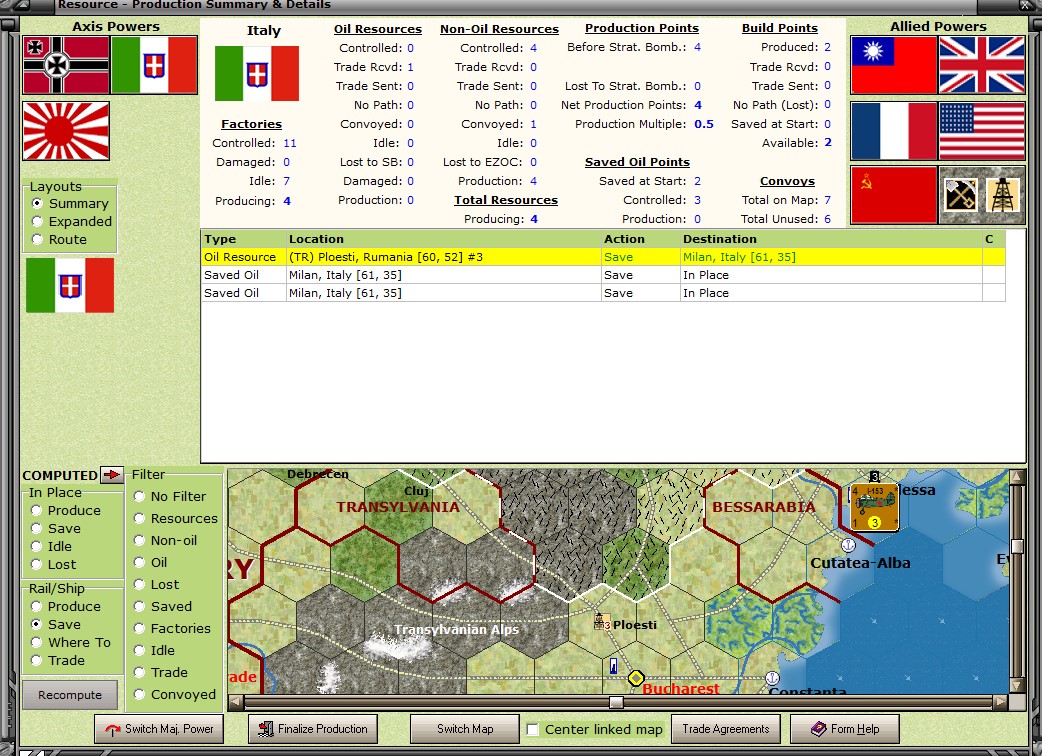
Task: Select the Chinese flag in Allied Powers
Action: pos(894,65)
